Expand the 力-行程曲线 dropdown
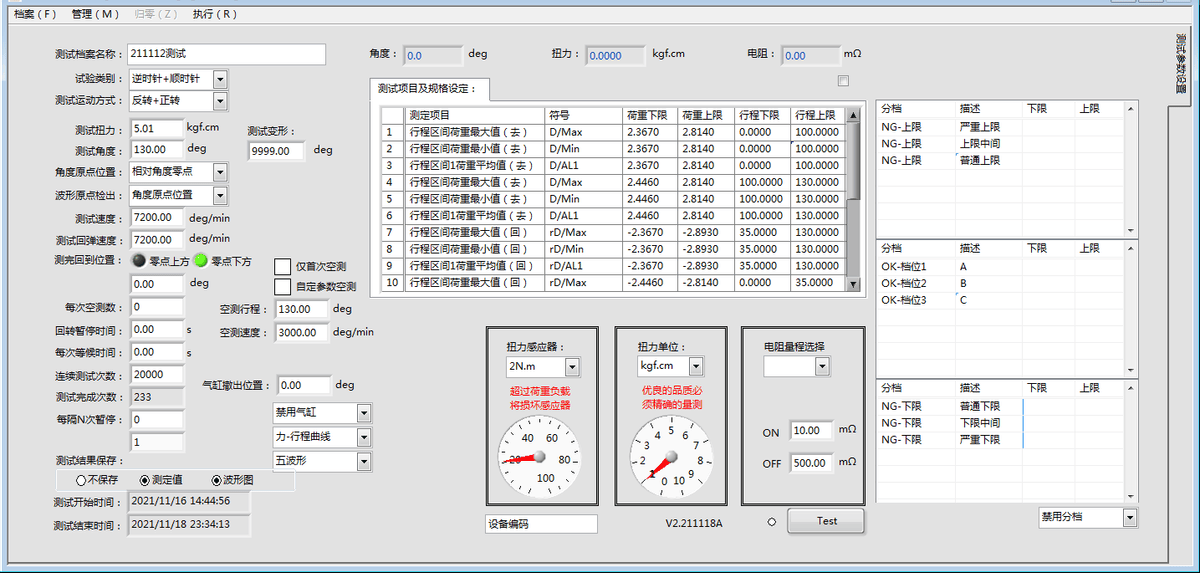The width and height of the screenshot is (1200, 573). 363,437
